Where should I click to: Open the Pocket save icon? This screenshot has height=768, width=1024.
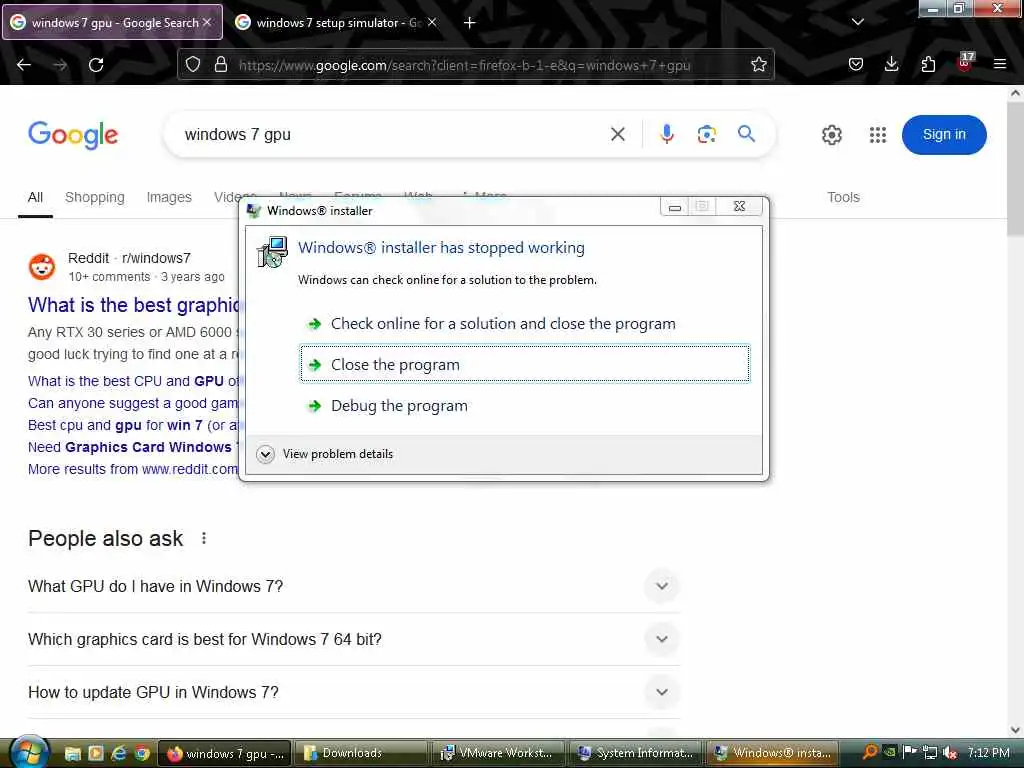coord(856,64)
